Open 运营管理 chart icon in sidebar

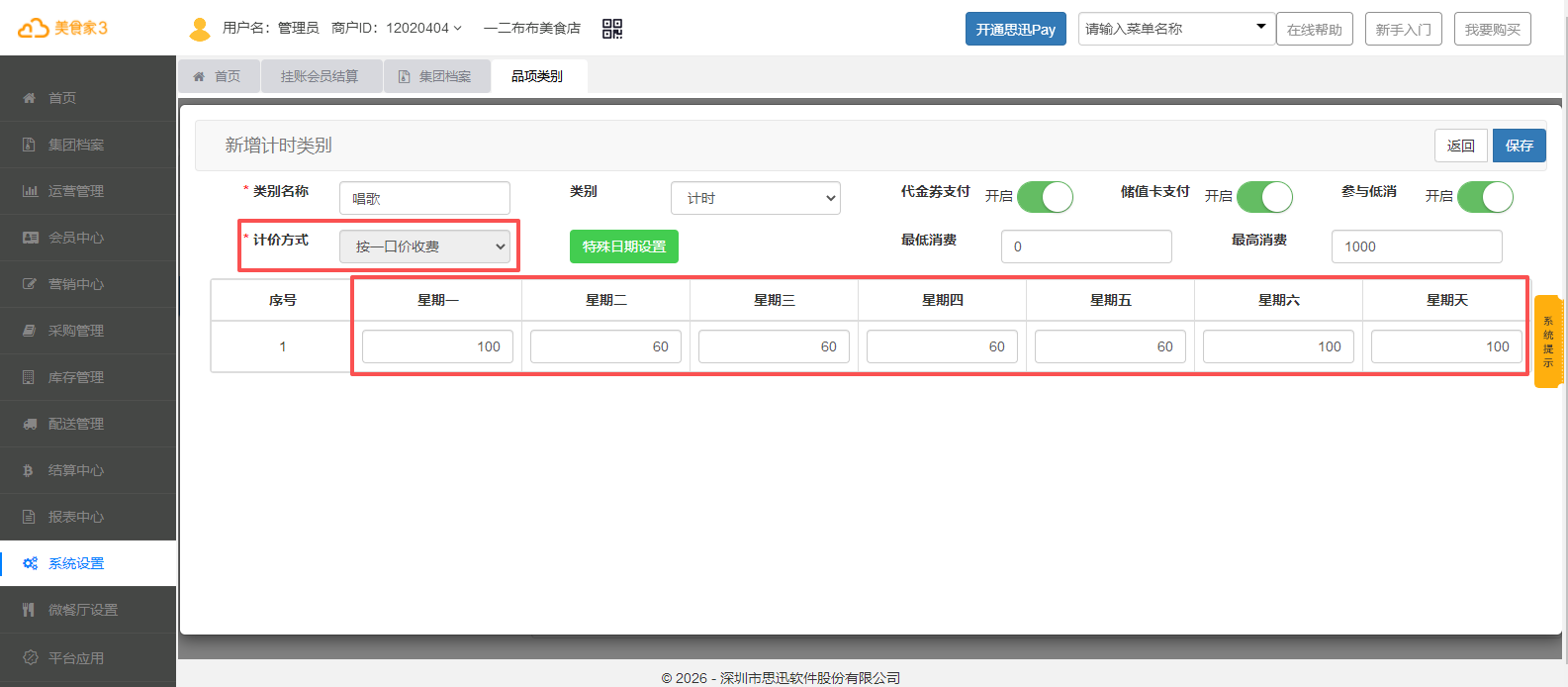[30, 191]
